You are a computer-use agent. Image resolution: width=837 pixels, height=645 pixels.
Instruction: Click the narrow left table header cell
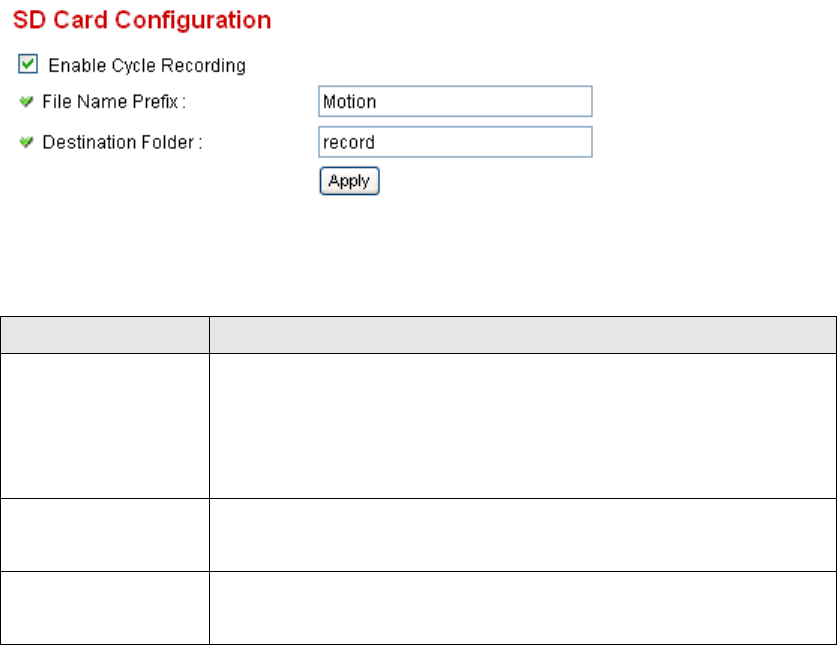pyautogui.click(x=104, y=335)
